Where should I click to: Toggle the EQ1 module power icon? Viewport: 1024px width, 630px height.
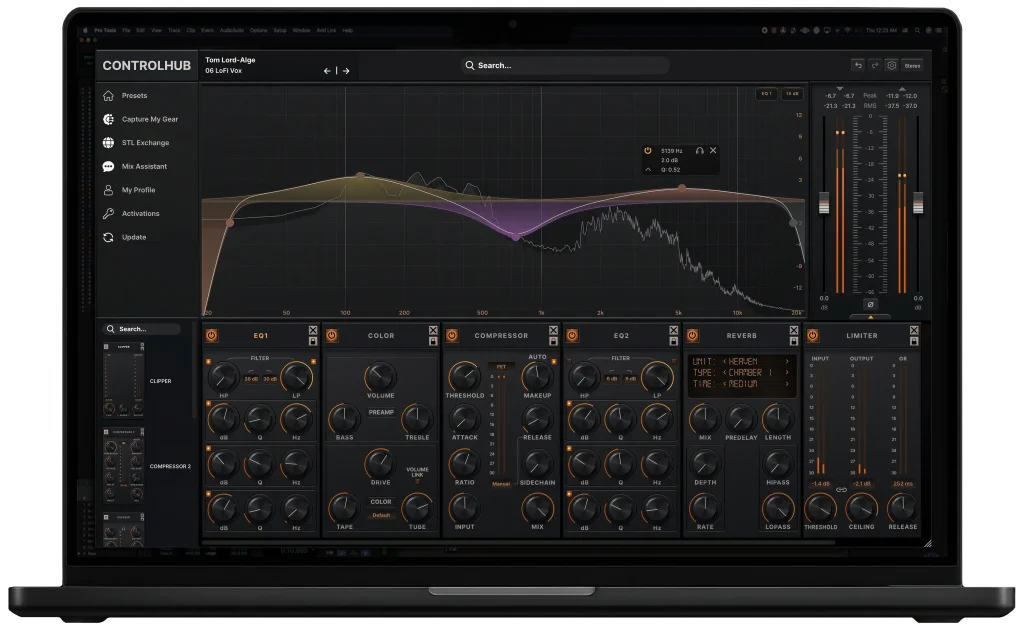213,336
